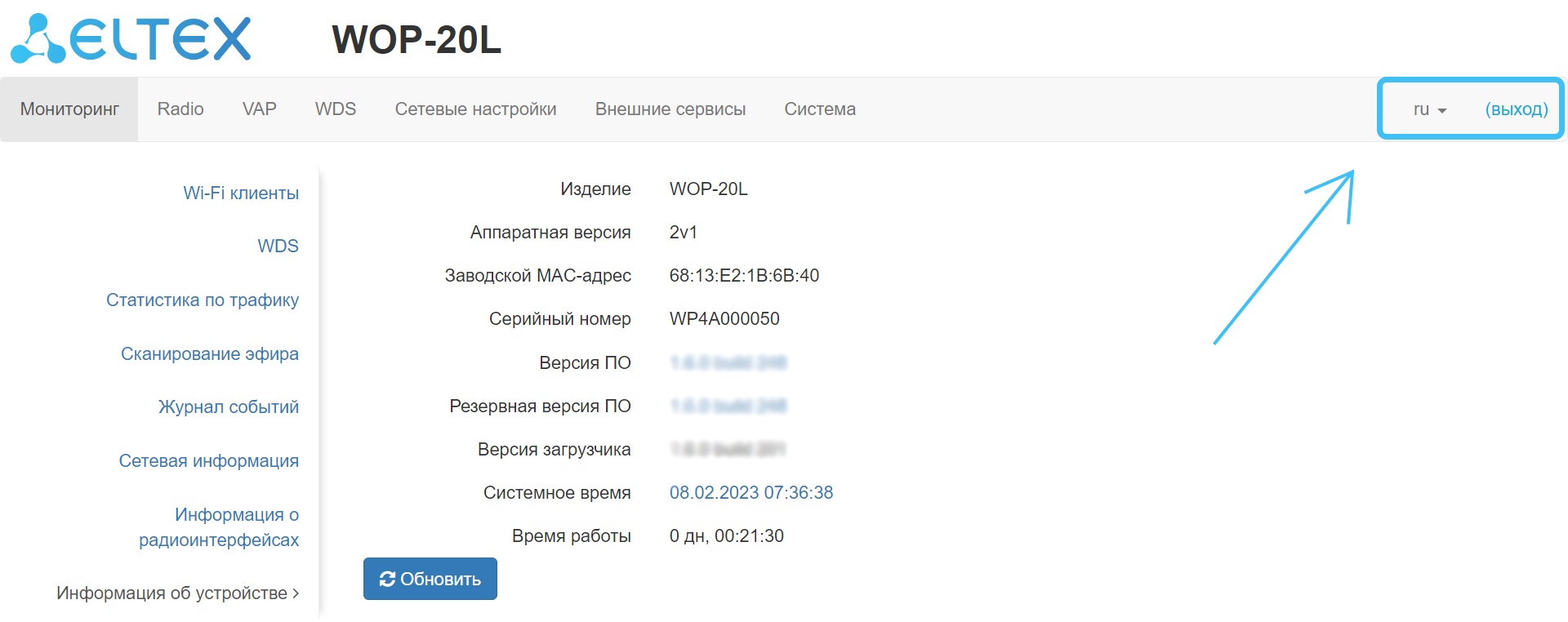The image size is (1568, 622).
Task: Switch to the Radio tab
Action: (x=180, y=109)
